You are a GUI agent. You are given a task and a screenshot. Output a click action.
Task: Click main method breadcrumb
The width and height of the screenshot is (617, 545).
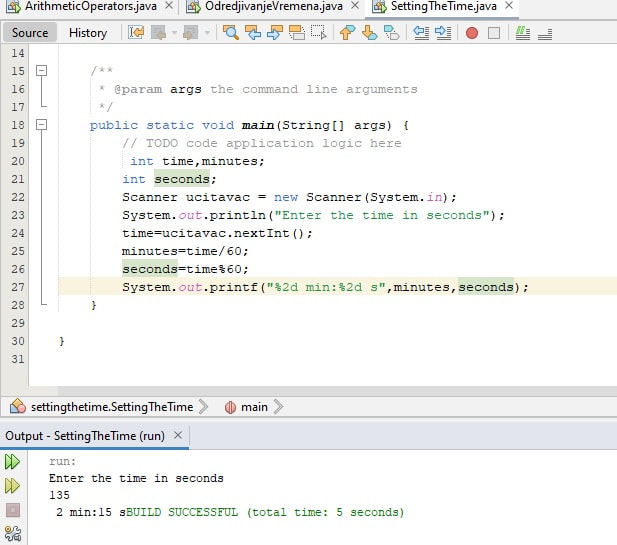[254, 406]
